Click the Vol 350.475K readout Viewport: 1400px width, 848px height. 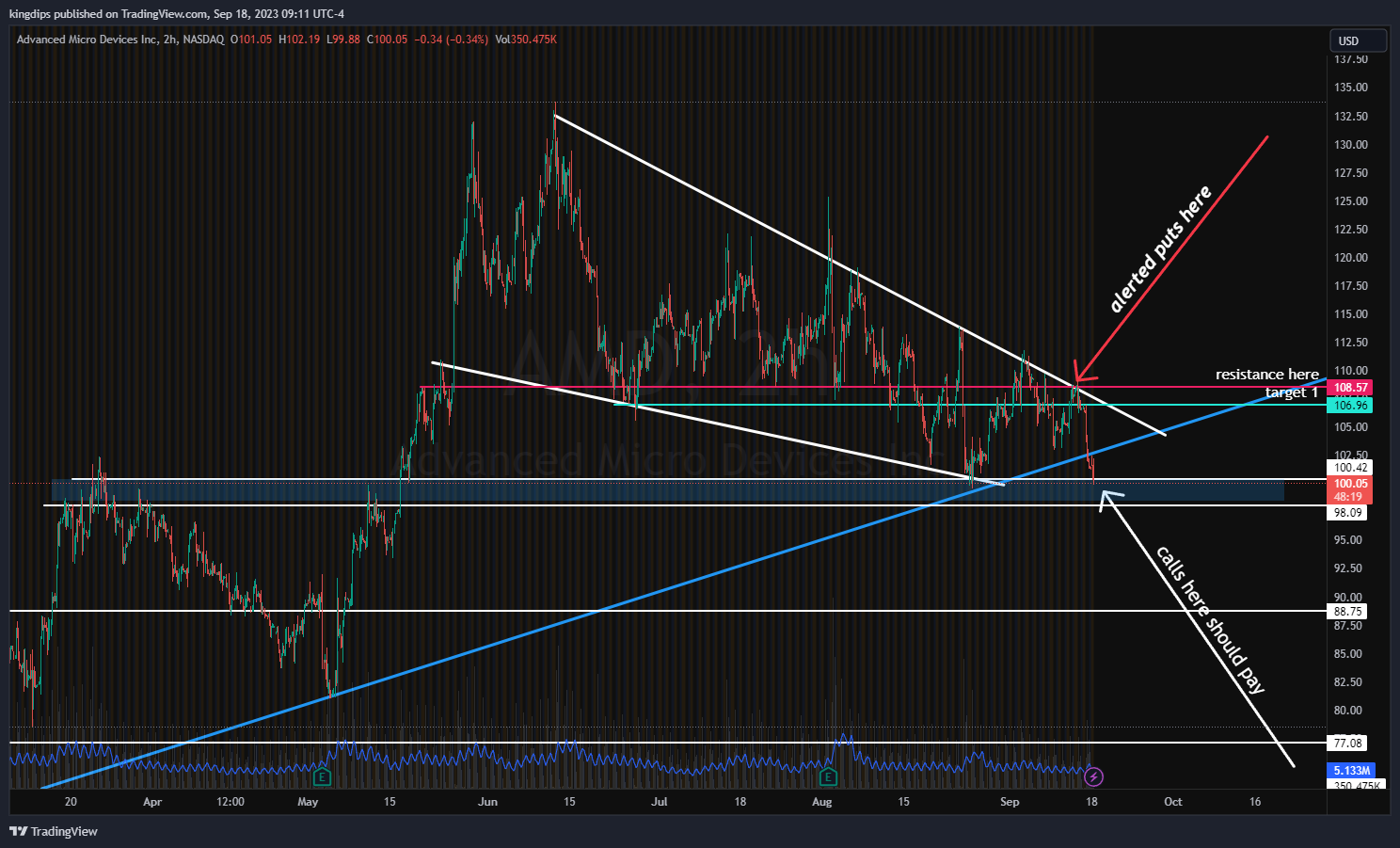[x=526, y=40]
